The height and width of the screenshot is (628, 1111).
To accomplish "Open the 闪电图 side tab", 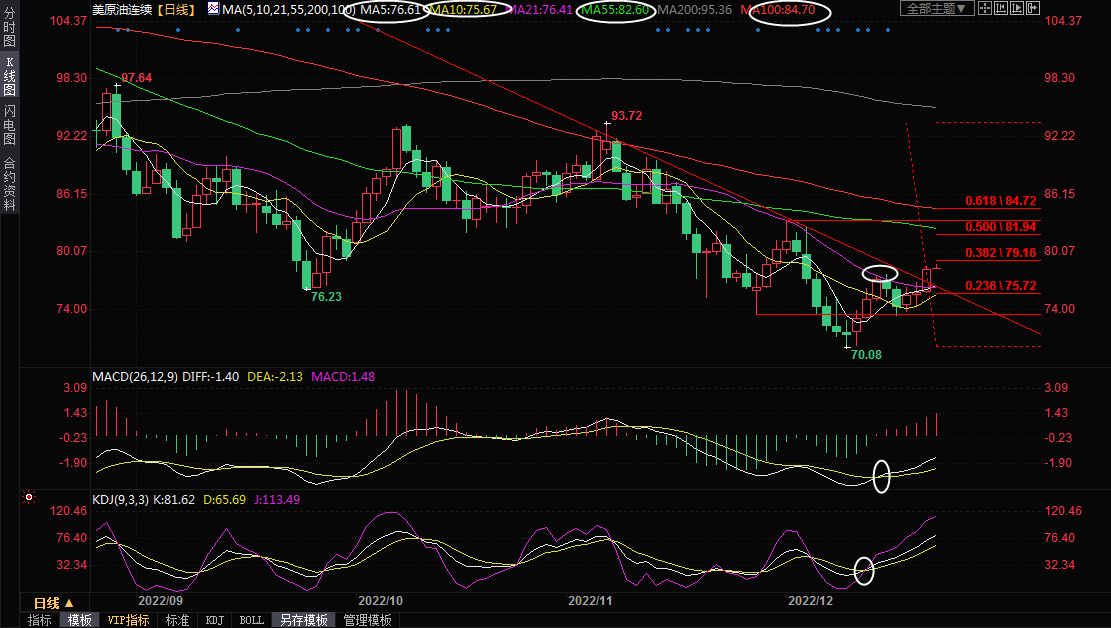I will pos(9,124).
